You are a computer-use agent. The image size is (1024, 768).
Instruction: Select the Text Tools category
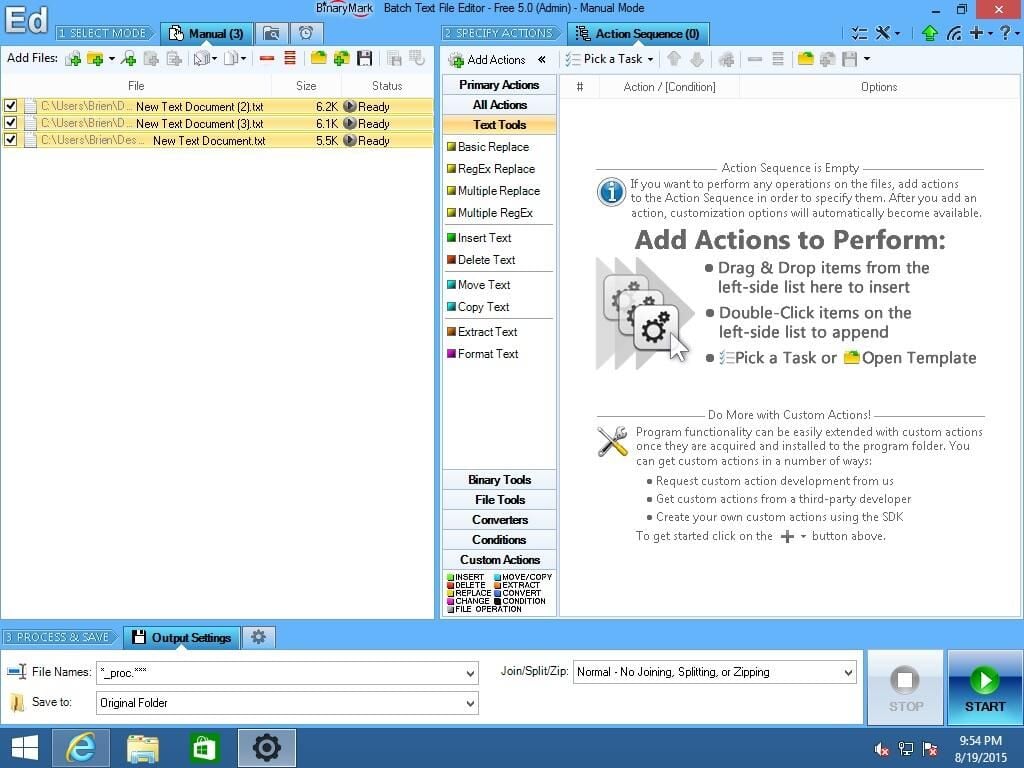[x=500, y=124]
